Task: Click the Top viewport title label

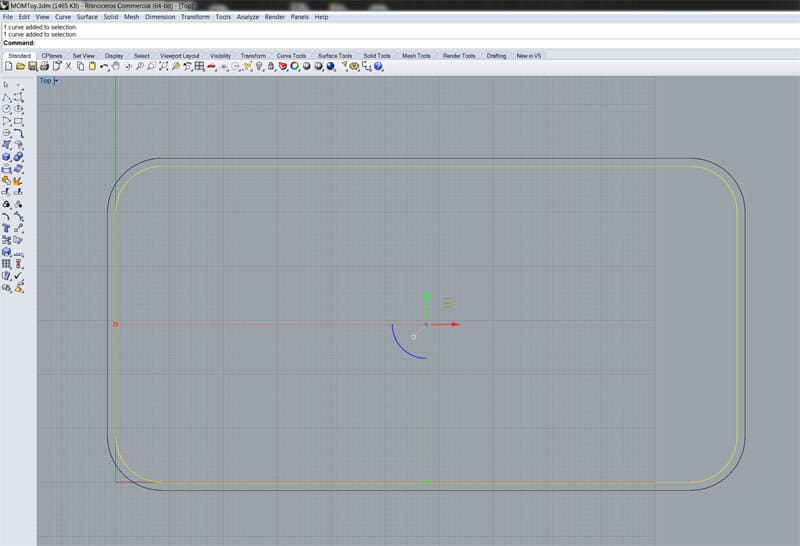Action: pyautogui.click(x=45, y=81)
